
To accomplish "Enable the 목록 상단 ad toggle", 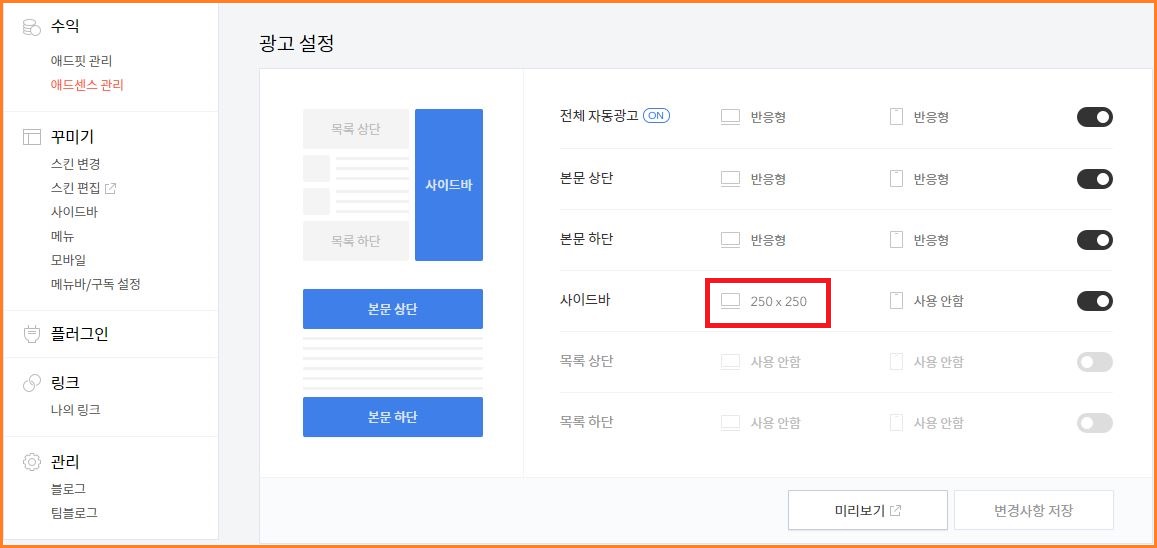I will [1094, 362].
